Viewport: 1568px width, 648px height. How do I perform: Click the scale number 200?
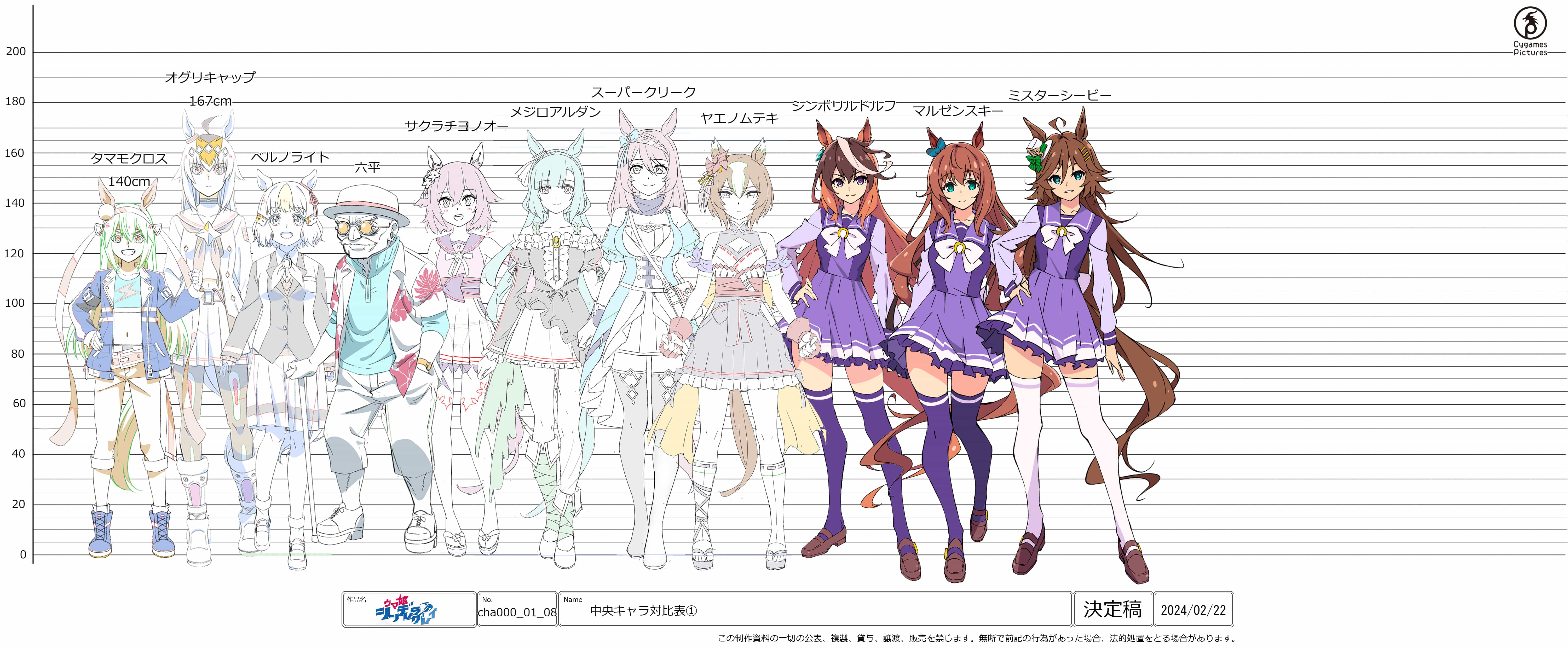[x=16, y=52]
